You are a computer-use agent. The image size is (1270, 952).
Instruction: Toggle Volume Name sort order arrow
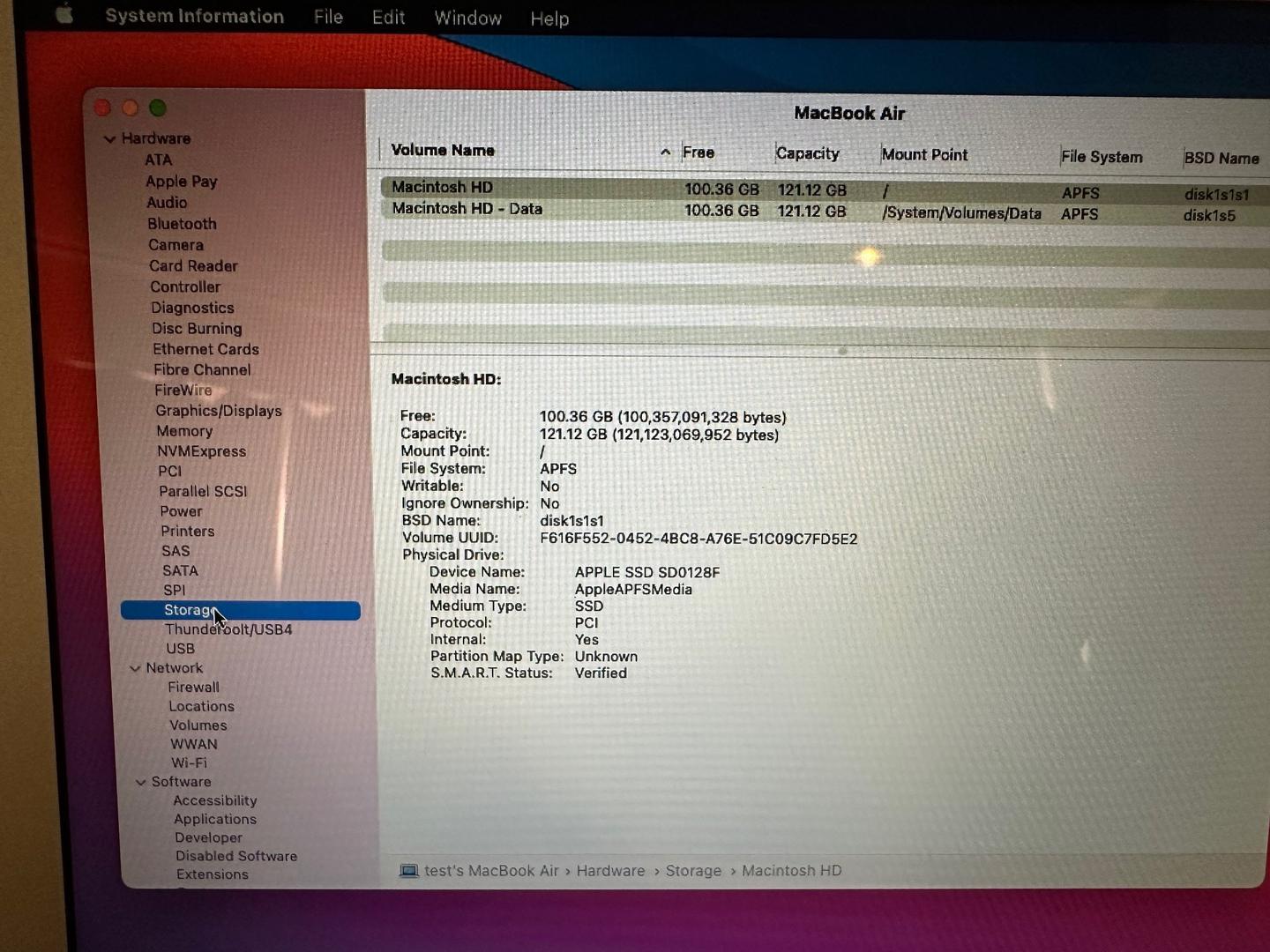click(x=665, y=152)
